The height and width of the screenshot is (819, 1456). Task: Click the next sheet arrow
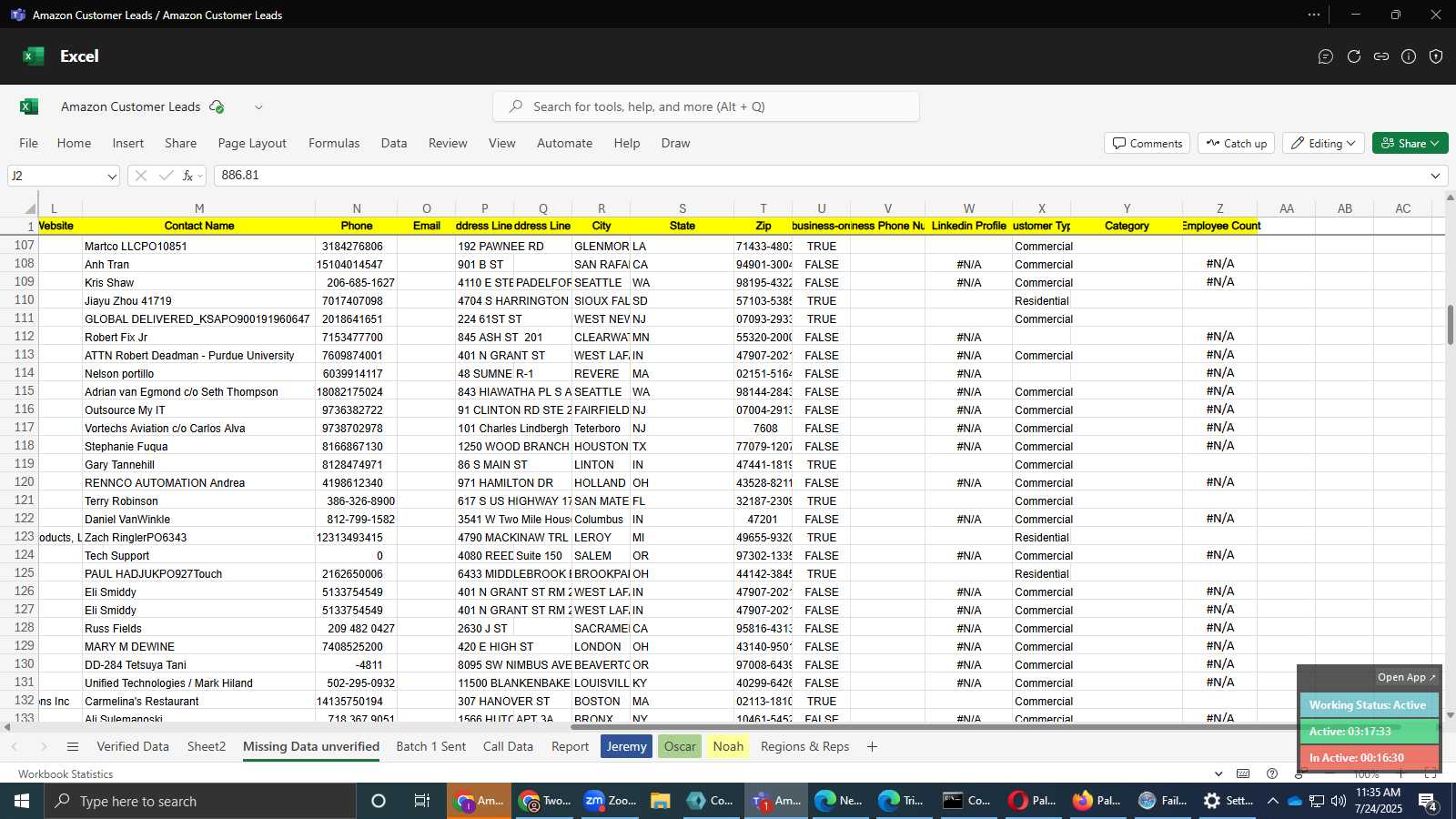[43, 747]
